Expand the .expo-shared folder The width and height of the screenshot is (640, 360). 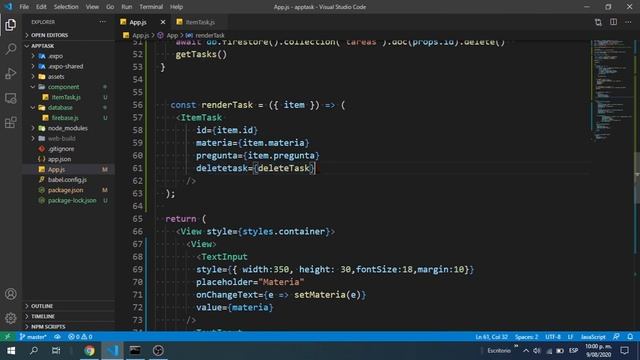pos(65,66)
